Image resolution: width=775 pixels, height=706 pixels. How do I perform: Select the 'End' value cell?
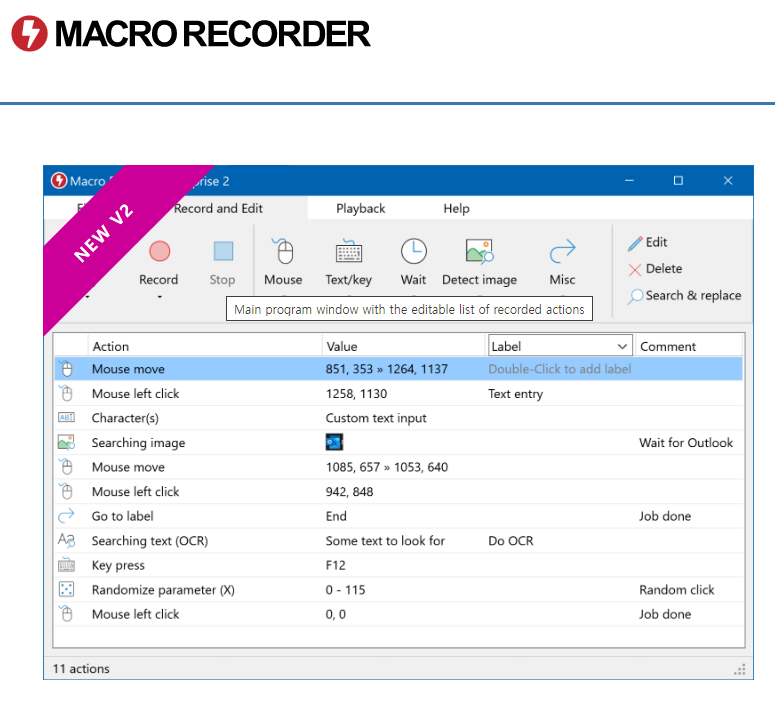(x=336, y=516)
